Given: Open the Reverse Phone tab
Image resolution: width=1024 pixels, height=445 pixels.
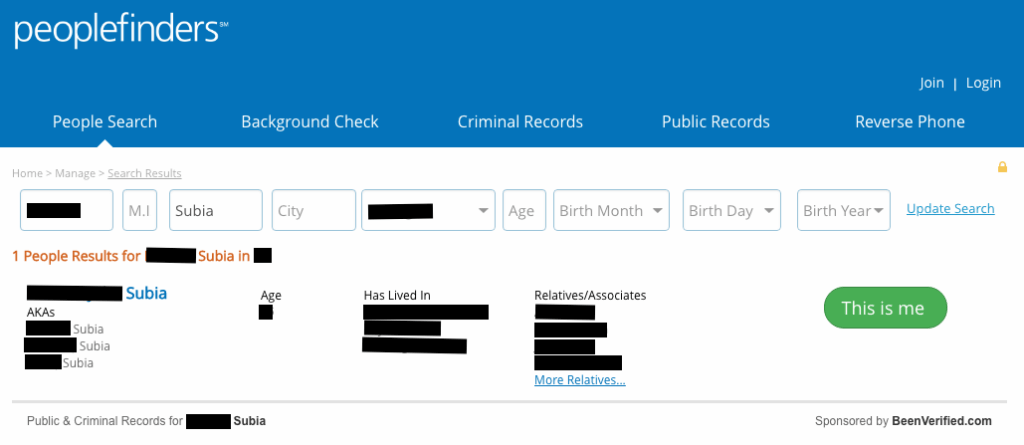Looking at the screenshot, I should tap(910, 122).
